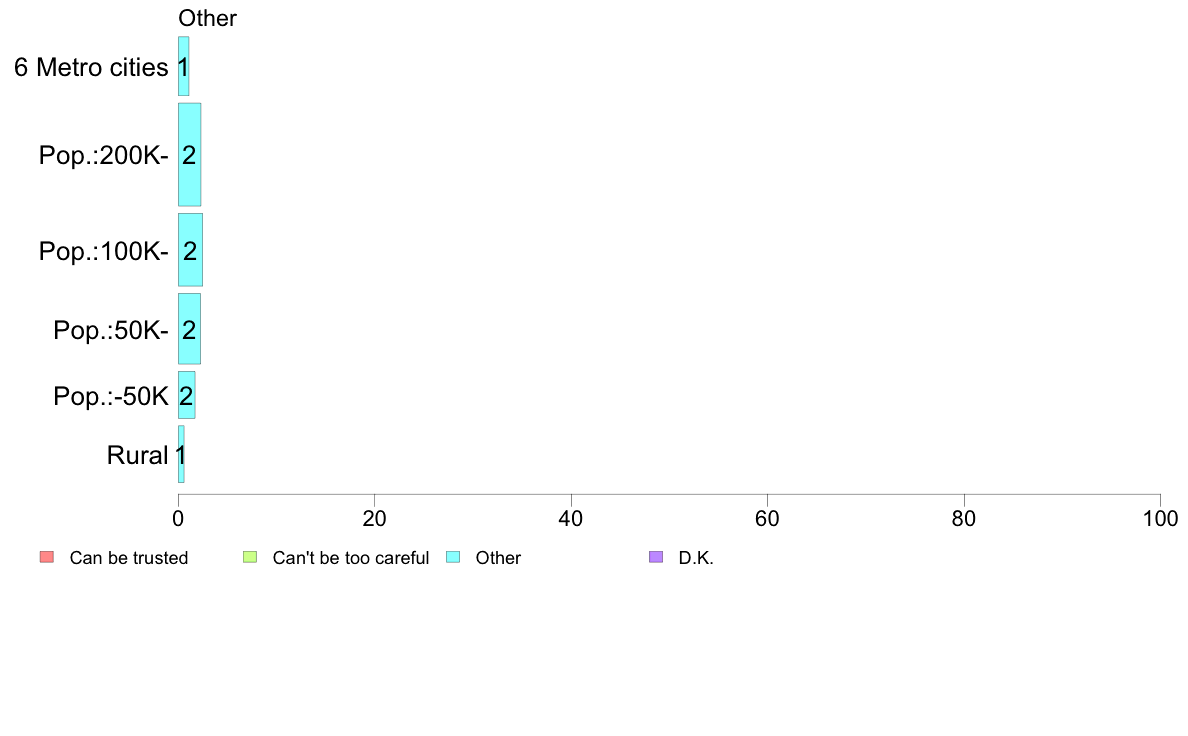Viewport: 1188px width, 736px height.
Task: Click the 6 Metro cities axis label
Action: click(91, 67)
